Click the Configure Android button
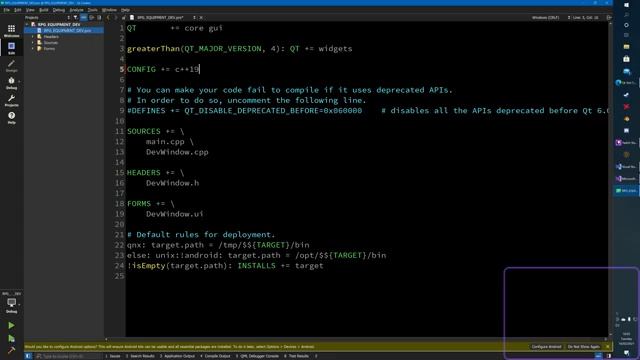640x360 pixels. 546,347
